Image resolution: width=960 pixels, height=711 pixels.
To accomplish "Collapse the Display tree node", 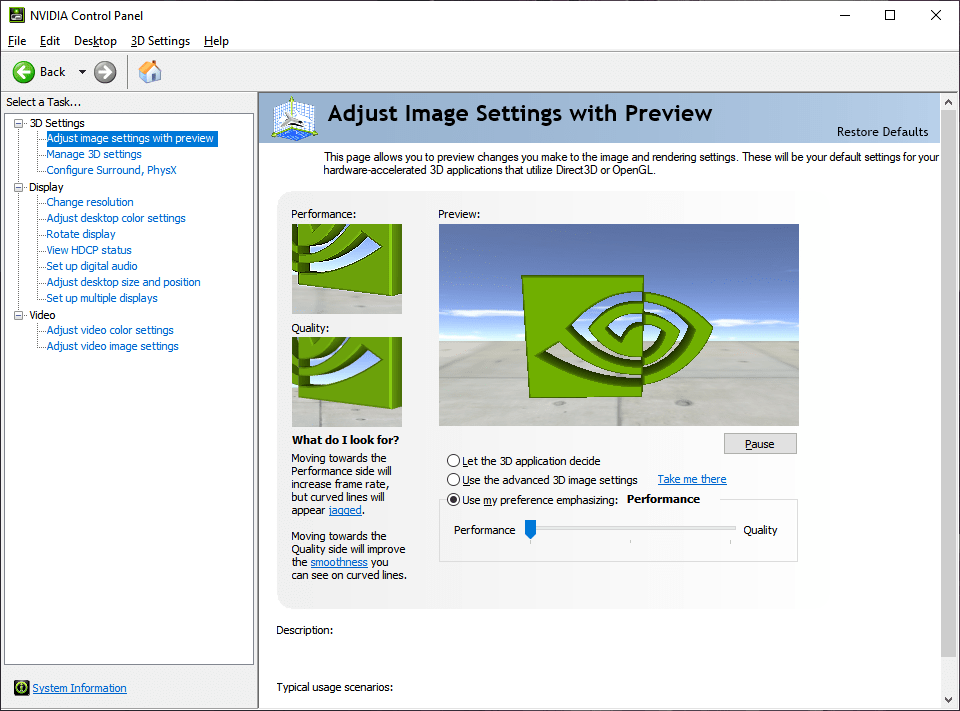I will pyautogui.click(x=18, y=187).
